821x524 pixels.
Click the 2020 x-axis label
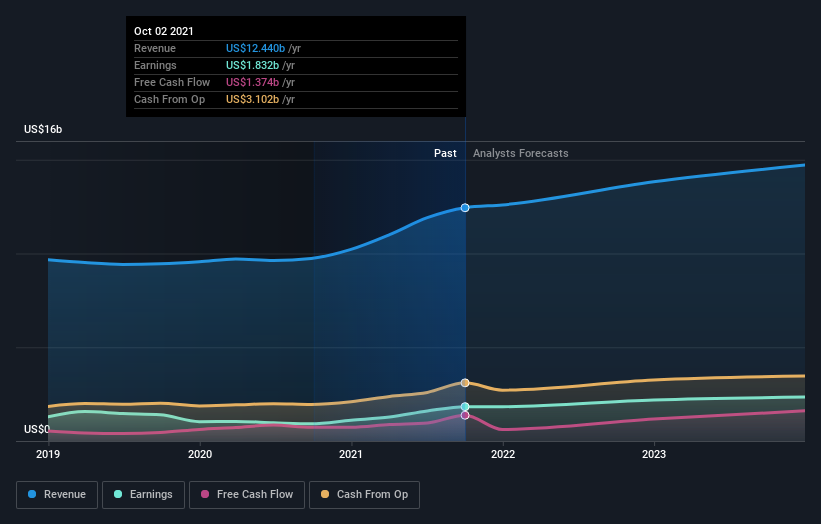(200, 454)
